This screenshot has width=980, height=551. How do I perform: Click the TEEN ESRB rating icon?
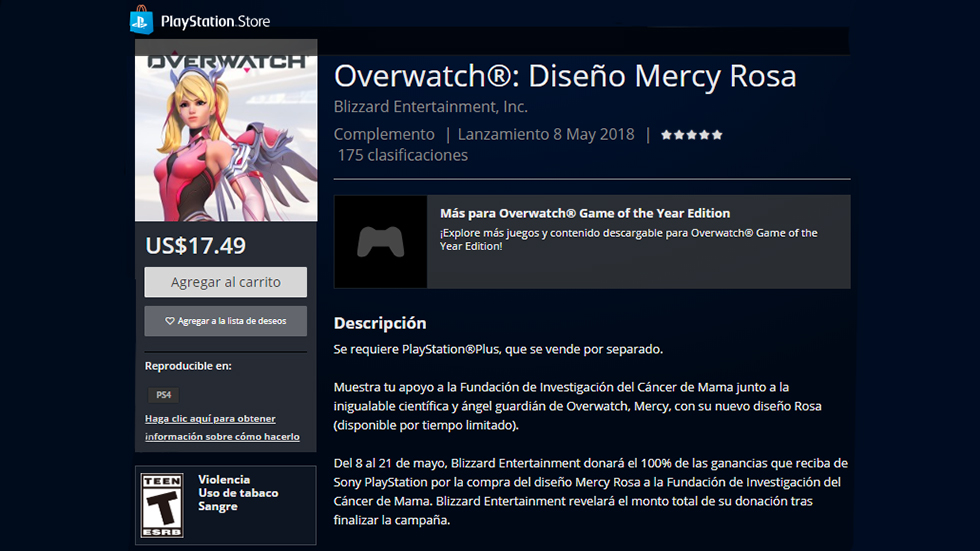[162, 505]
